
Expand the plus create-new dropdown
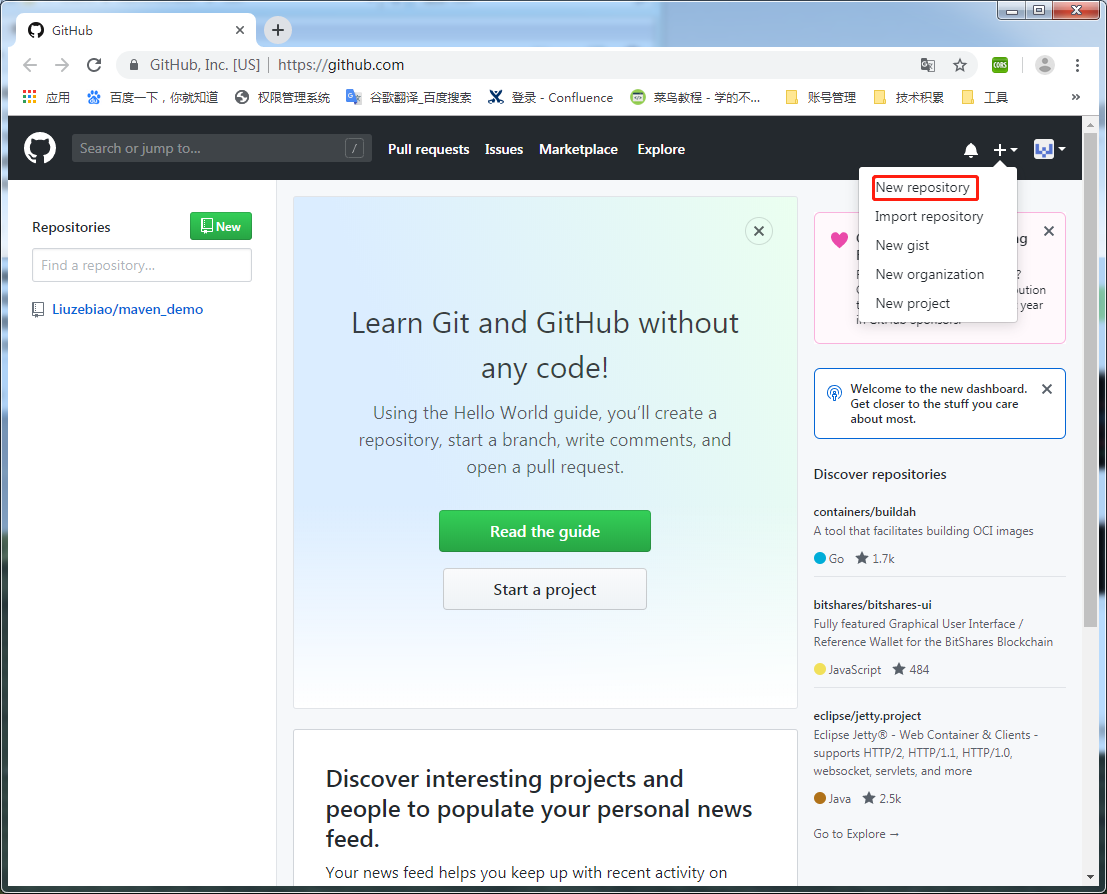pyautogui.click(x=1005, y=150)
